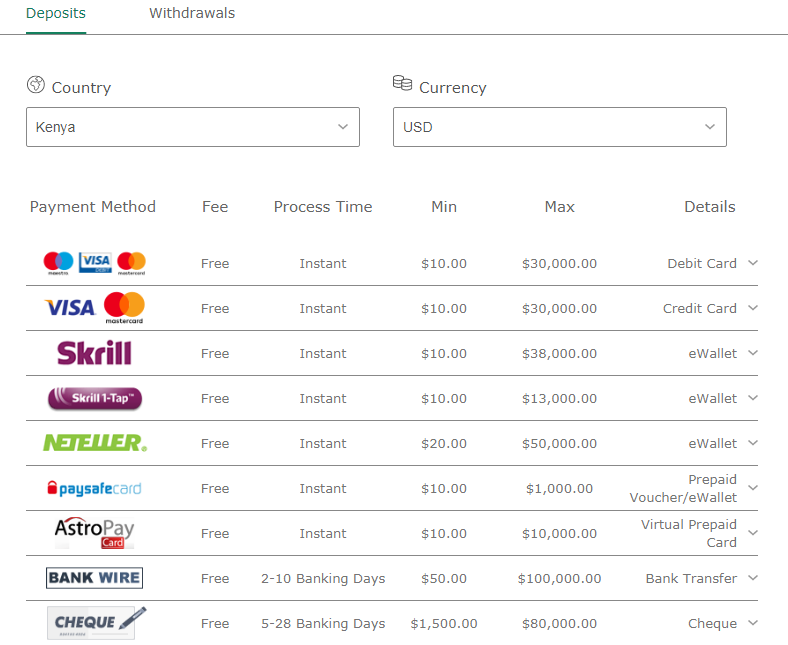Screen dimensions: 788x645
Task: Click the Skrill 1-Tap logo
Action: (x=95, y=398)
